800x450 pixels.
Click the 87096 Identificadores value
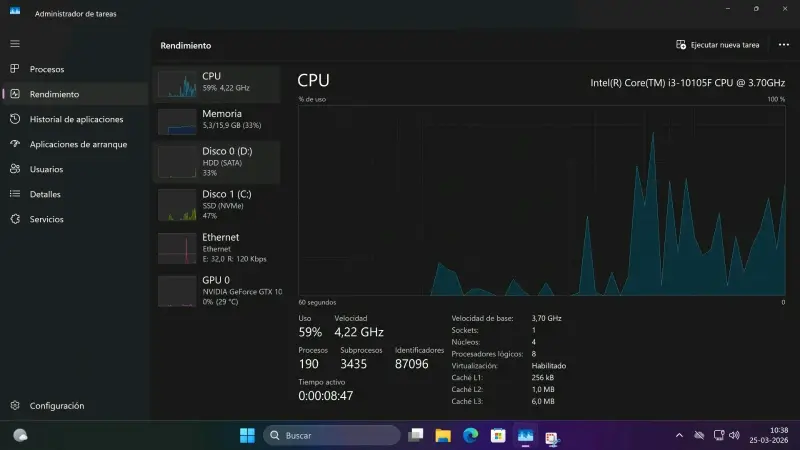coord(412,364)
